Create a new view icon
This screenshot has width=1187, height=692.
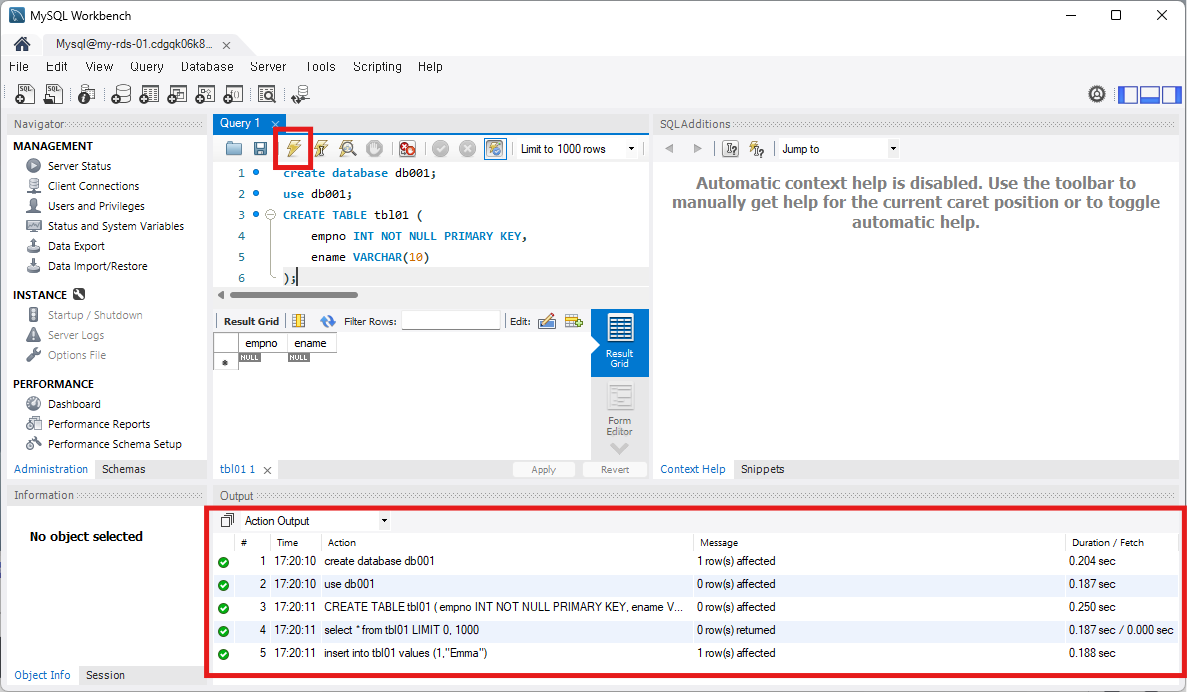click(x=177, y=94)
